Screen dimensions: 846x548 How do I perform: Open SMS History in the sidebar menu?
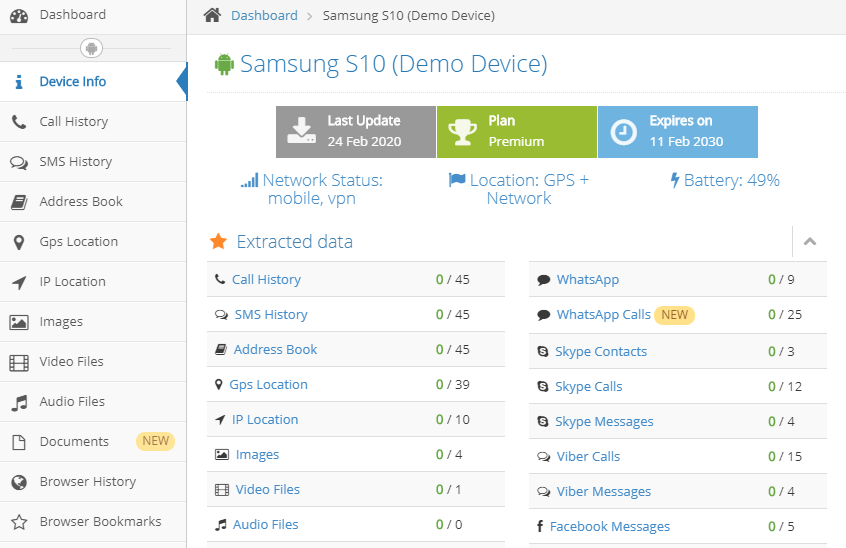click(93, 162)
